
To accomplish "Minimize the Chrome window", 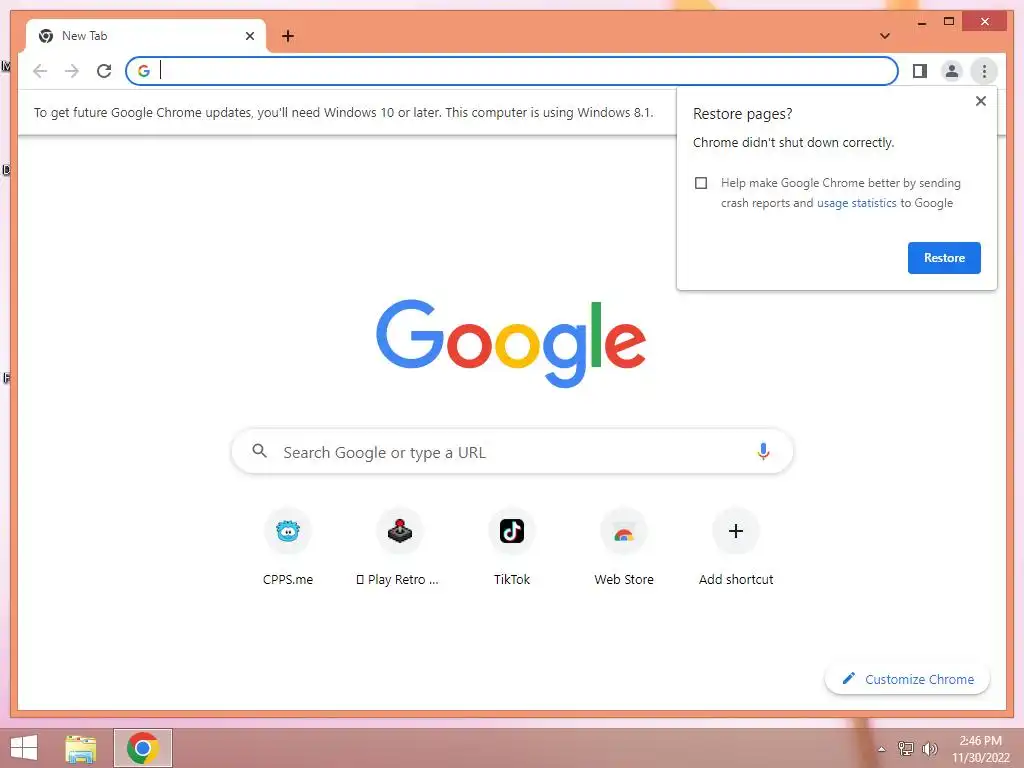I will click(921, 22).
